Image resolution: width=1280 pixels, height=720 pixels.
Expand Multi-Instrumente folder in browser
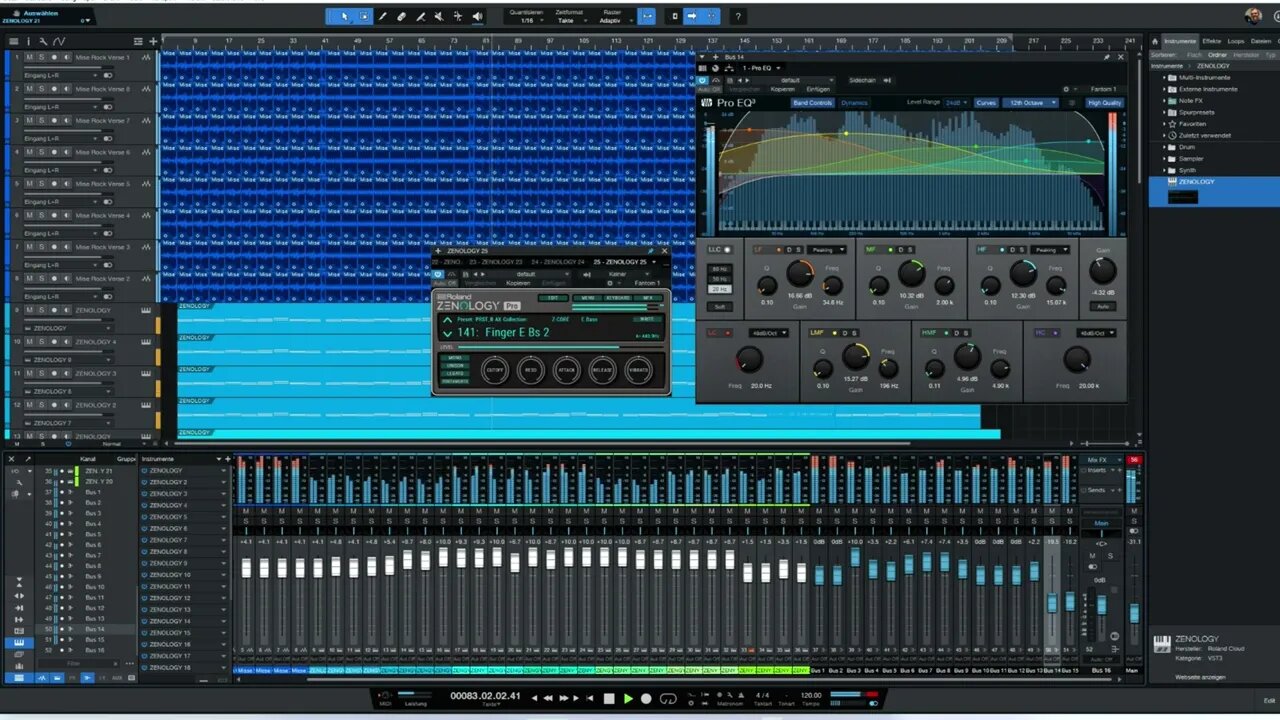[x=1165, y=77]
